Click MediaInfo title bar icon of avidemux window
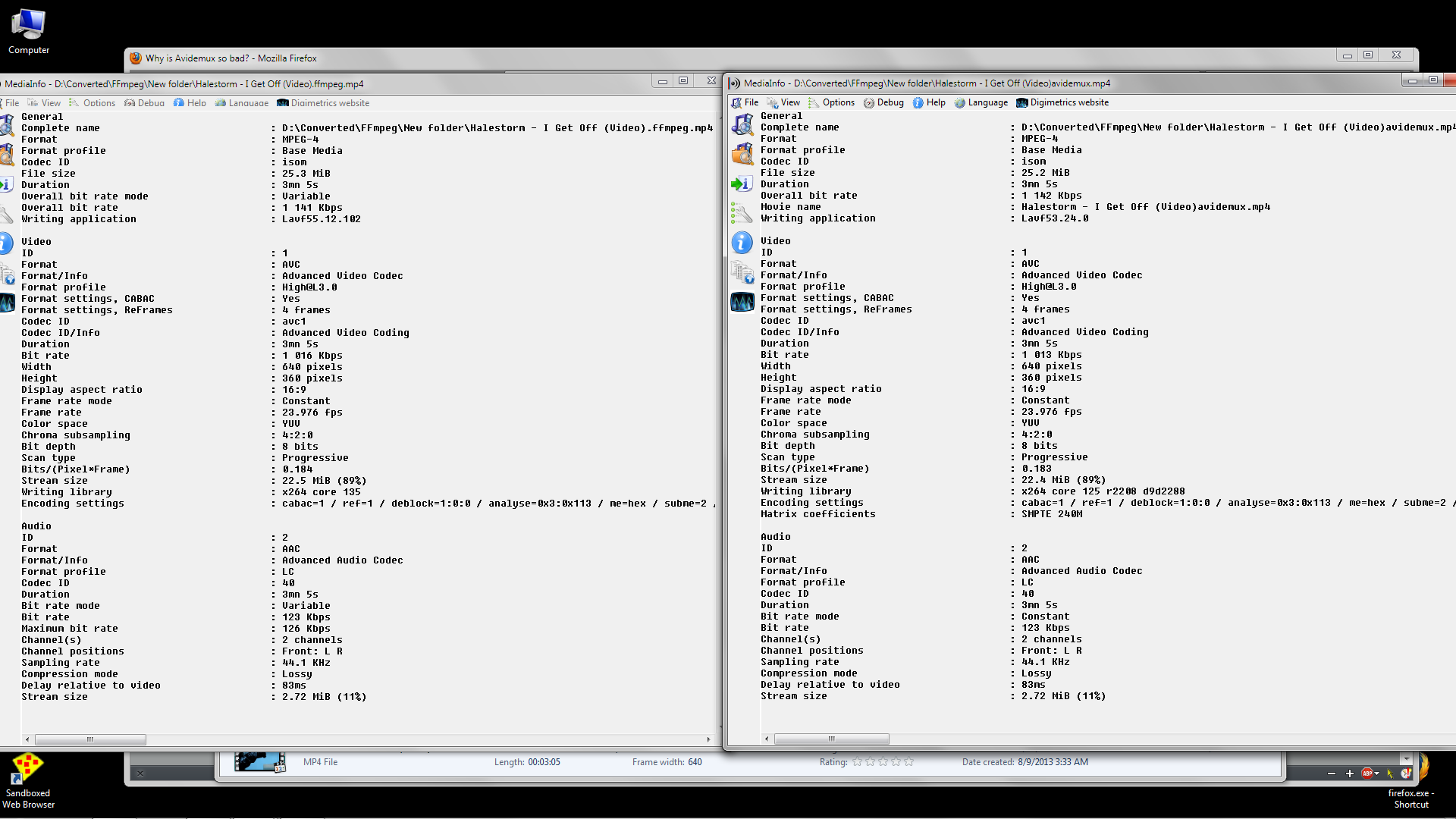Screen dimensions: 1456x819 point(734,83)
